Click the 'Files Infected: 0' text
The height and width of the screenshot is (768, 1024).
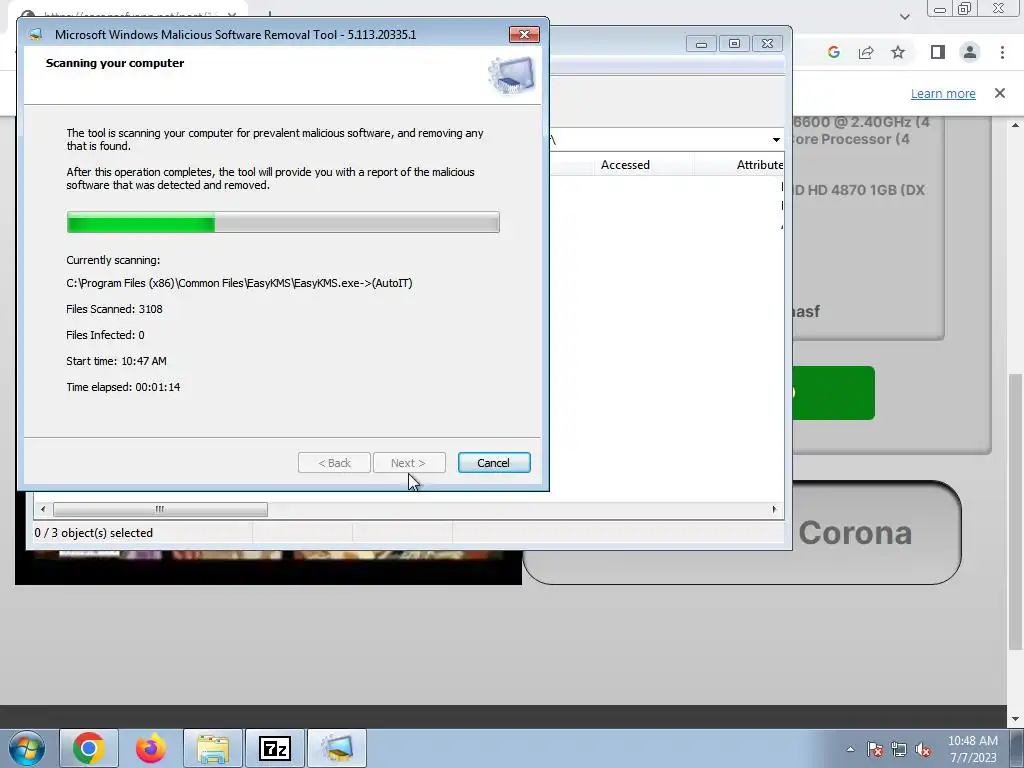[x=105, y=335]
